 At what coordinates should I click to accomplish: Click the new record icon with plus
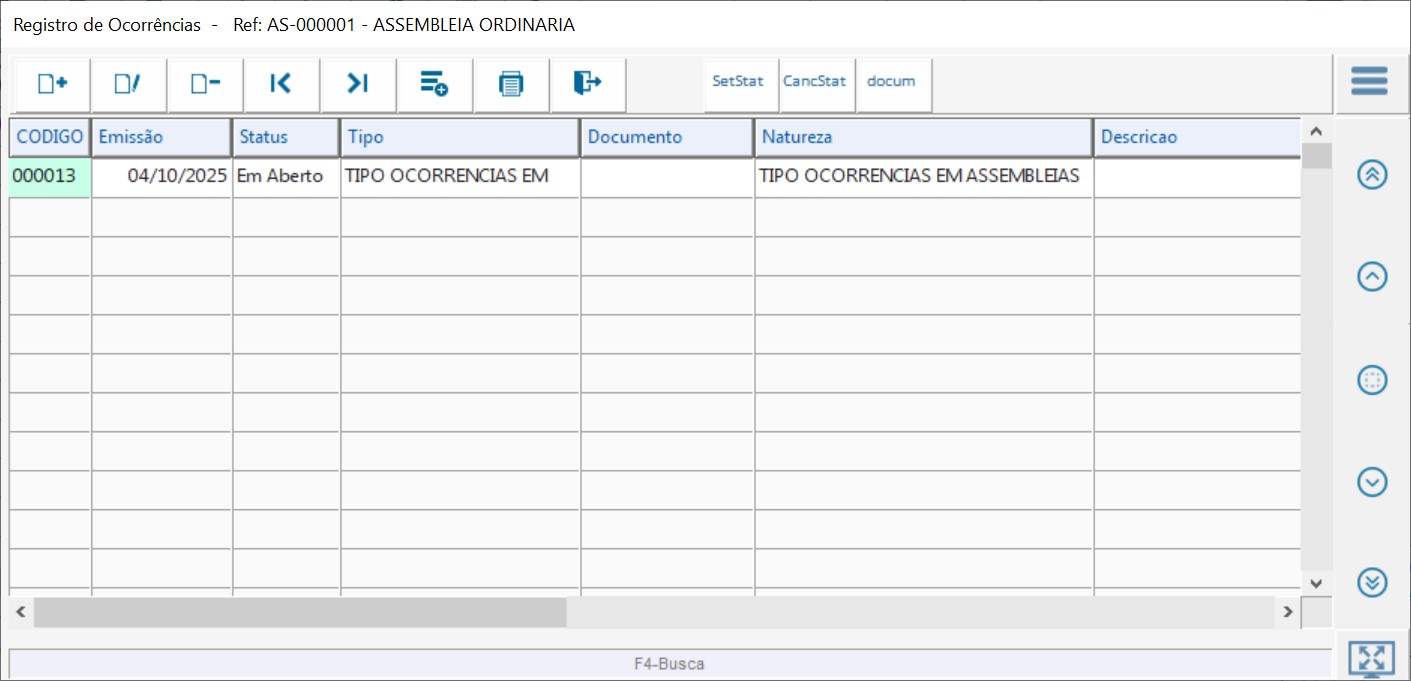pos(52,84)
